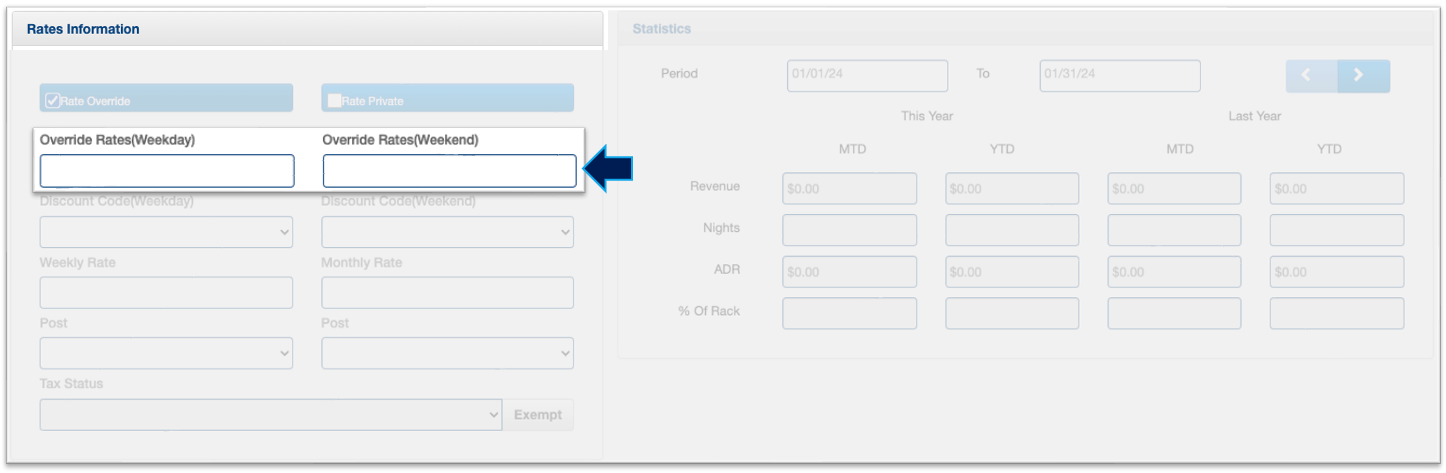Open the Tax Status dropdown
1446x473 pixels.
click(270, 414)
